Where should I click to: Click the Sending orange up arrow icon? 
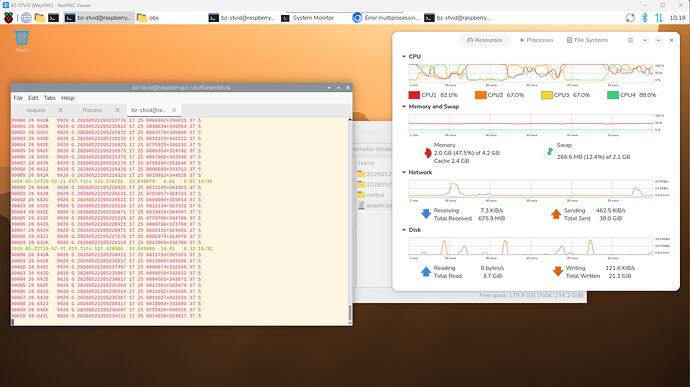(x=556, y=214)
